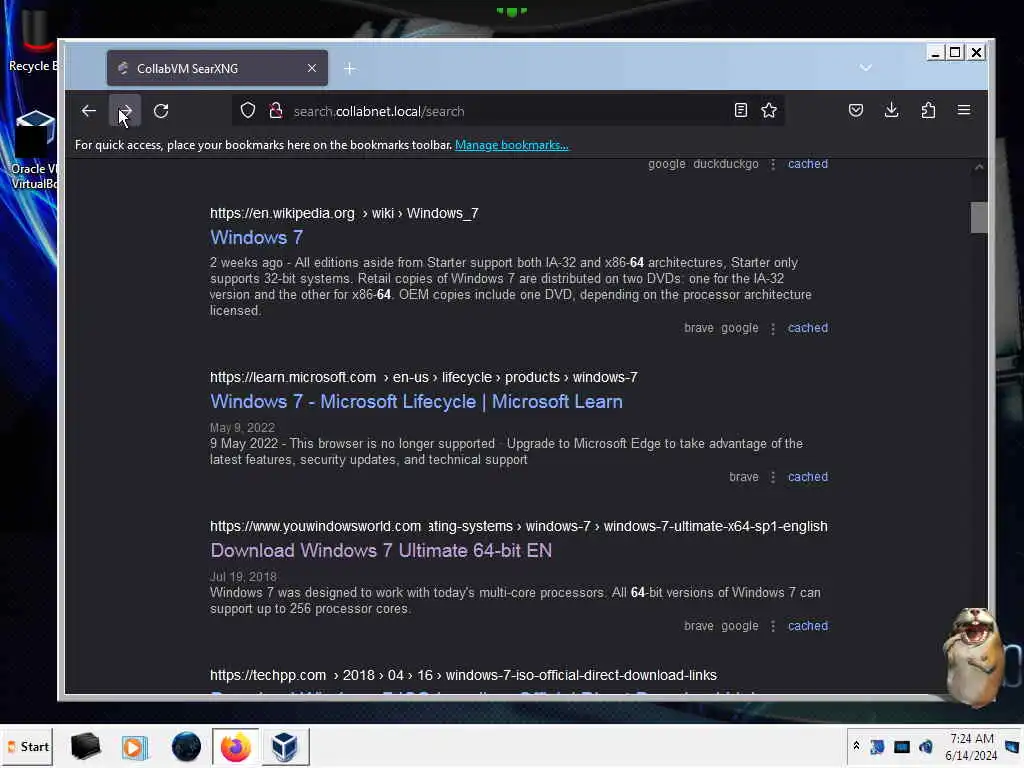Click the browser forward arrow button
Screen dimensions: 1024x768
[x=125, y=111]
